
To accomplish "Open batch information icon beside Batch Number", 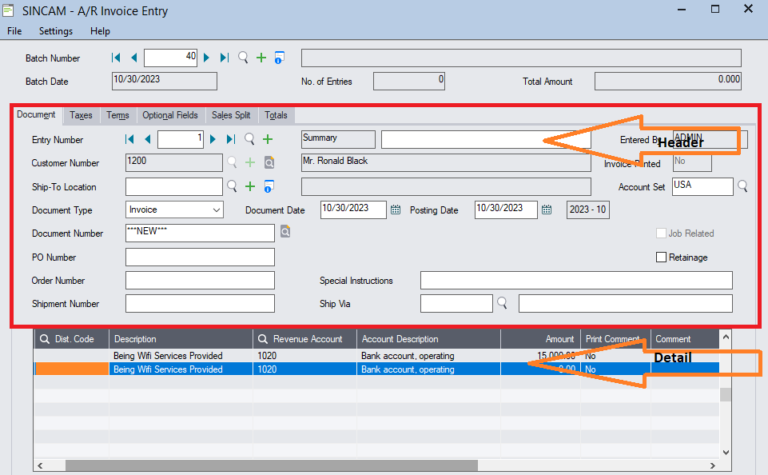I will 279,58.
